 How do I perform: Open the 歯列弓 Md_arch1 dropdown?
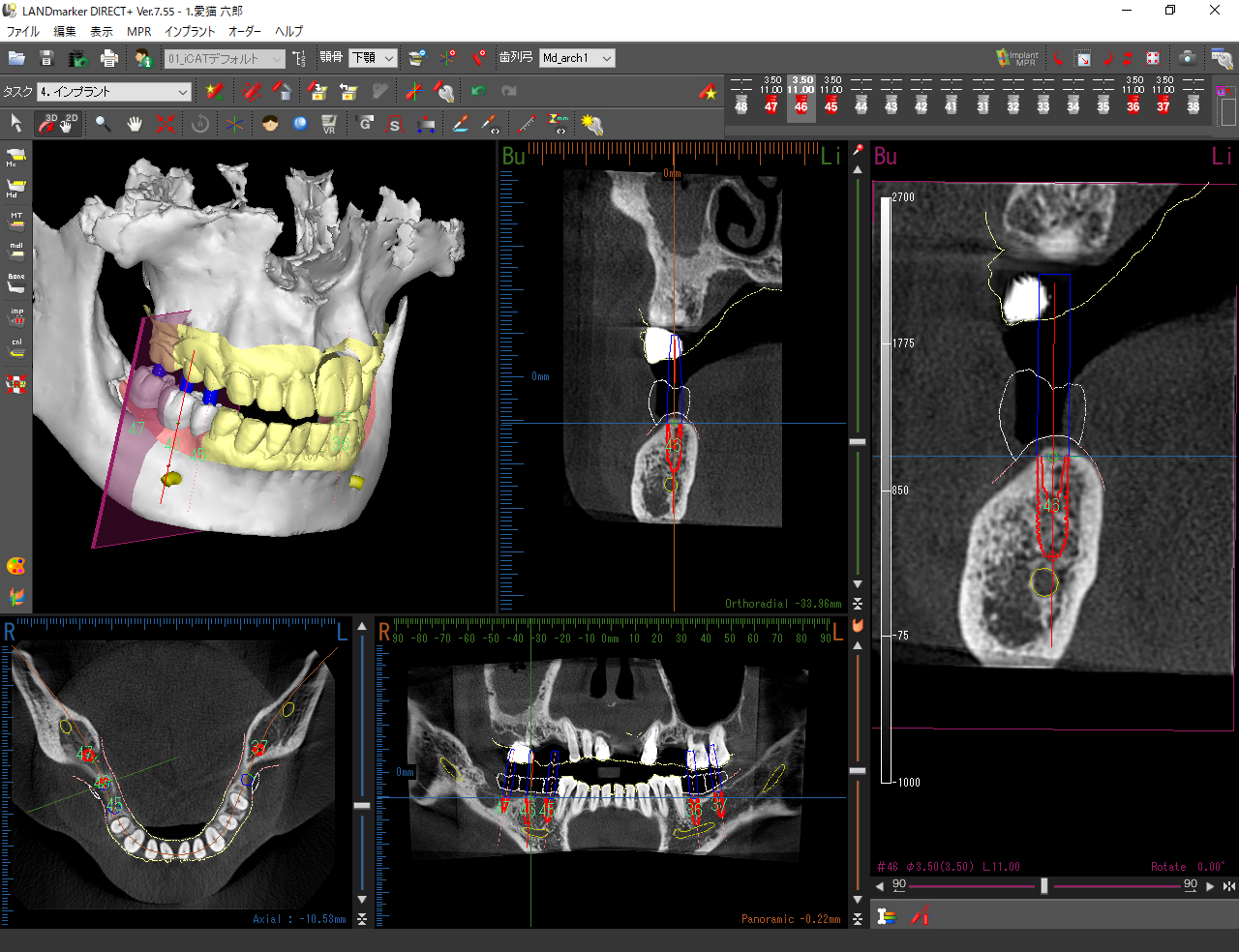(577, 58)
